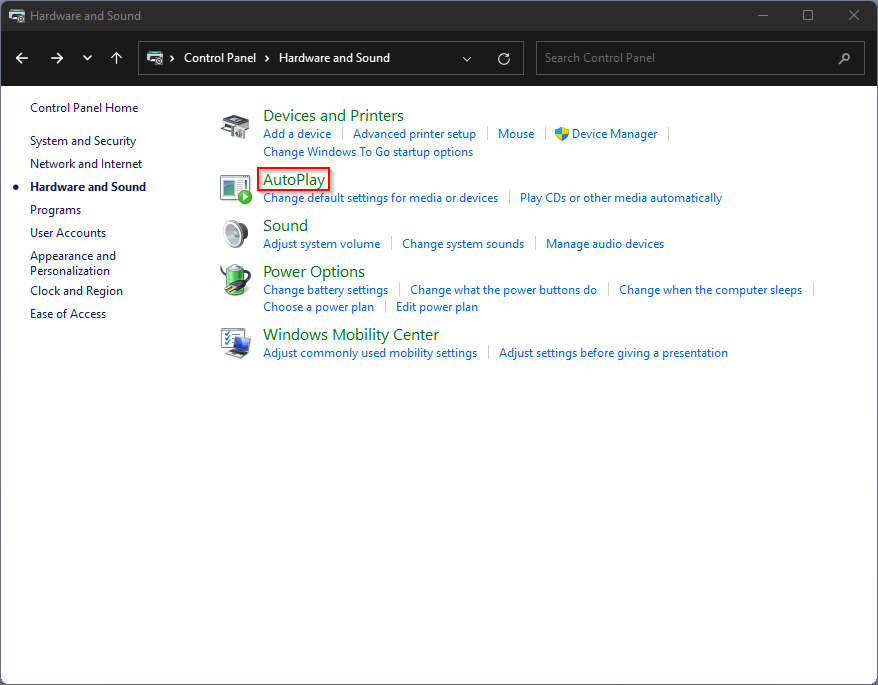This screenshot has height=685, width=878.
Task: Click the address bar Control Panel icon
Action: (x=155, y=58)
